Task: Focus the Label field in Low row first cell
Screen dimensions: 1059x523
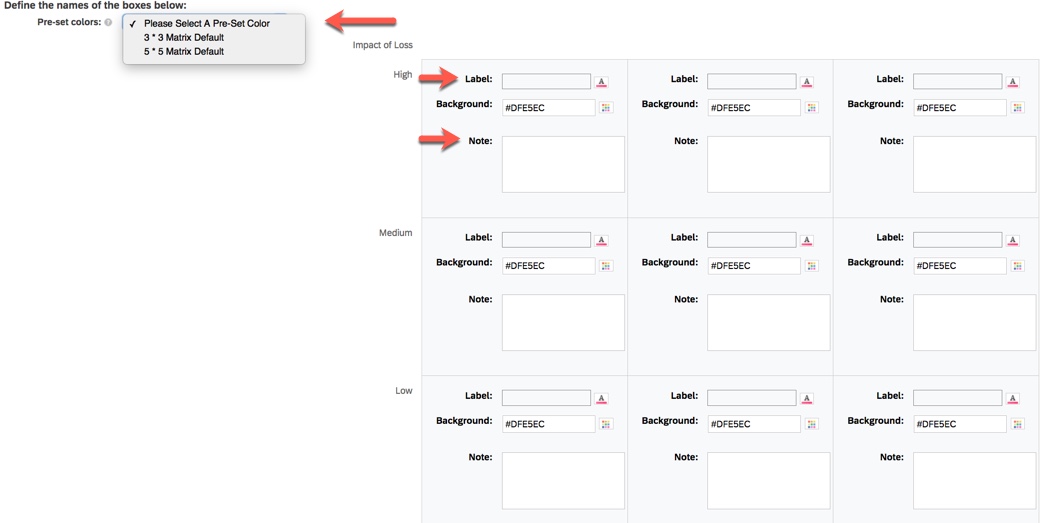Action: point(546,398)
